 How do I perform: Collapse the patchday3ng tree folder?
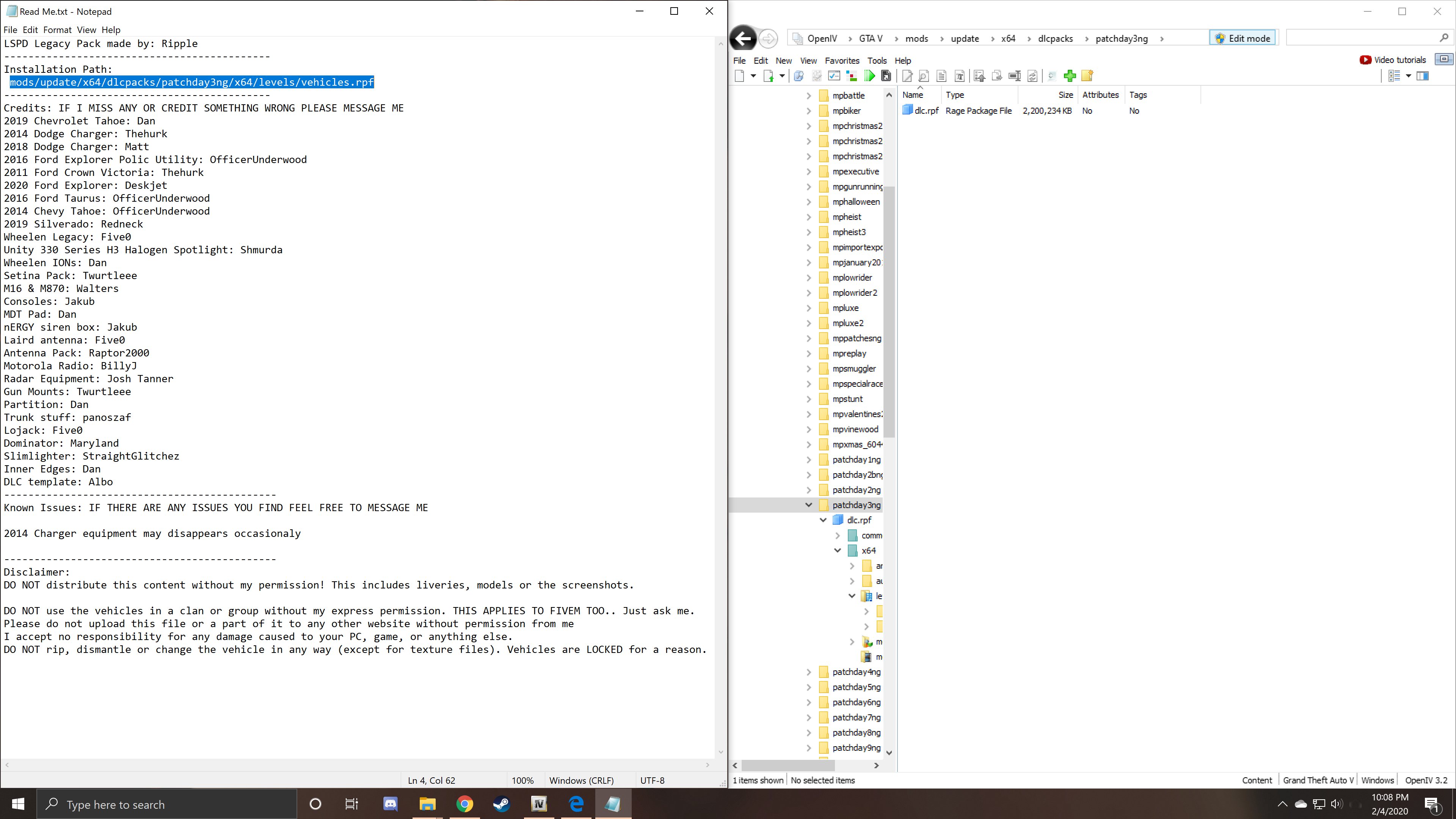pos(808,505)
